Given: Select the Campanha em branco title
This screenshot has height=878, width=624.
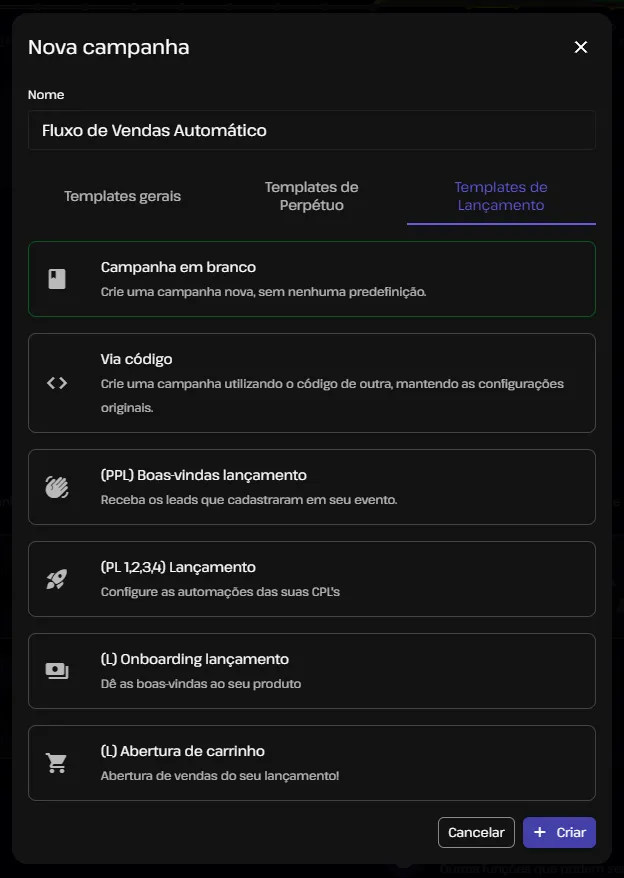Looking at the screenshot, I should pos(178,267).
